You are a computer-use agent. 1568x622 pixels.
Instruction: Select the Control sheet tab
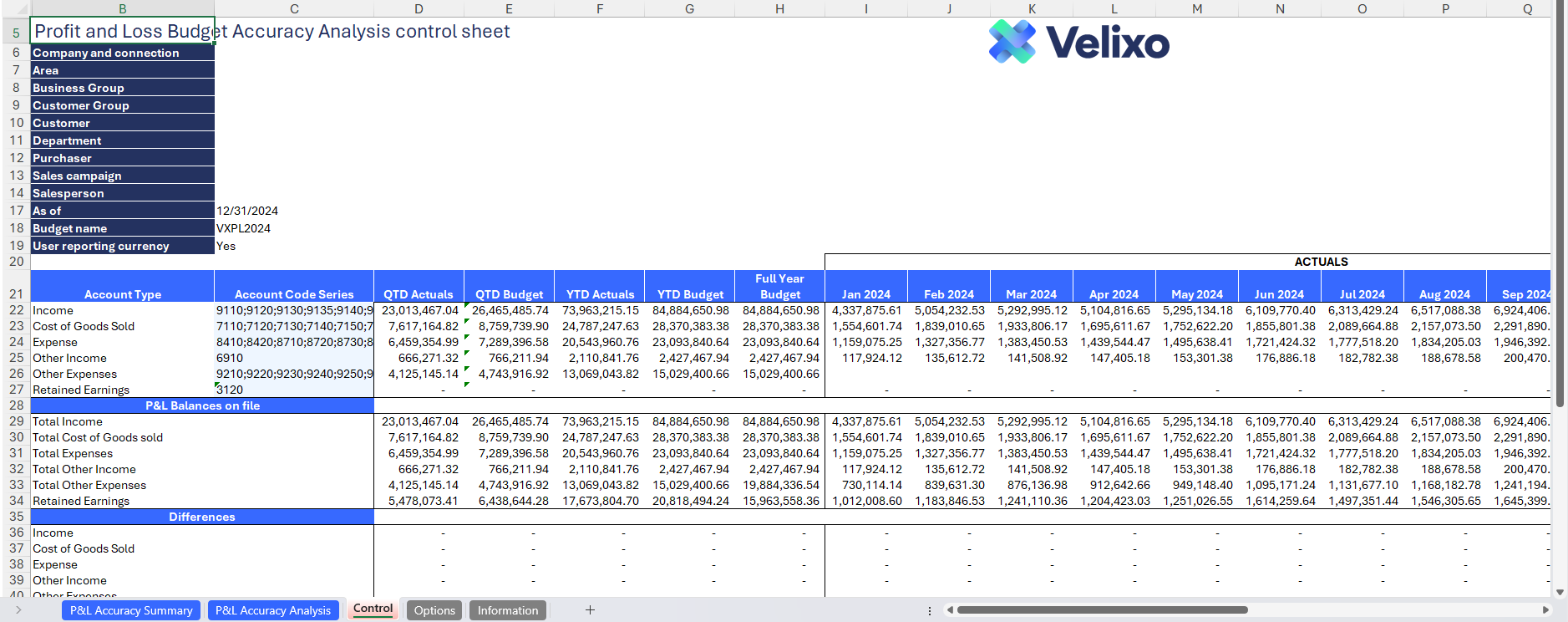[x=373, y=609]
